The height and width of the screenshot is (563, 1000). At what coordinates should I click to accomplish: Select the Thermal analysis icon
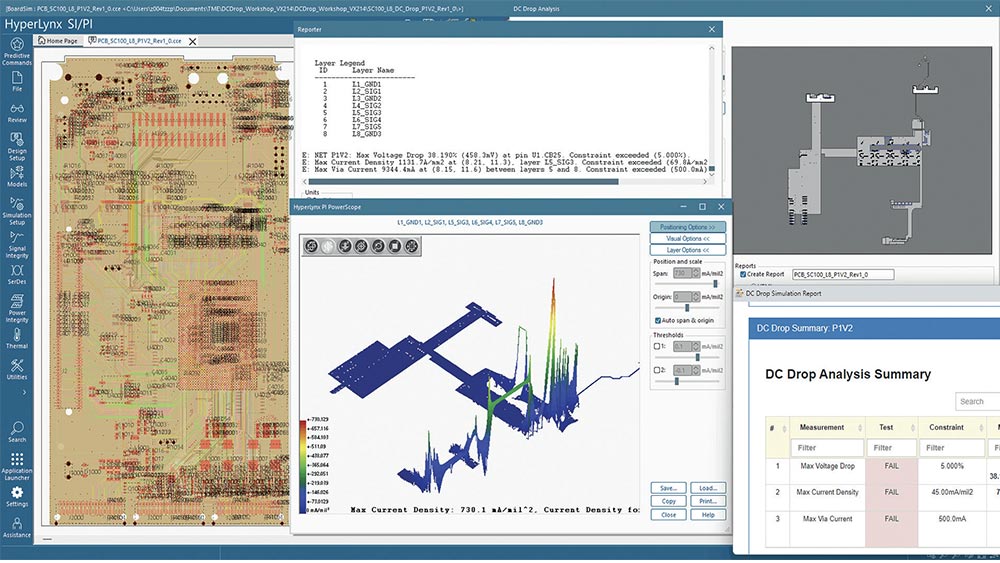point(17,339)
